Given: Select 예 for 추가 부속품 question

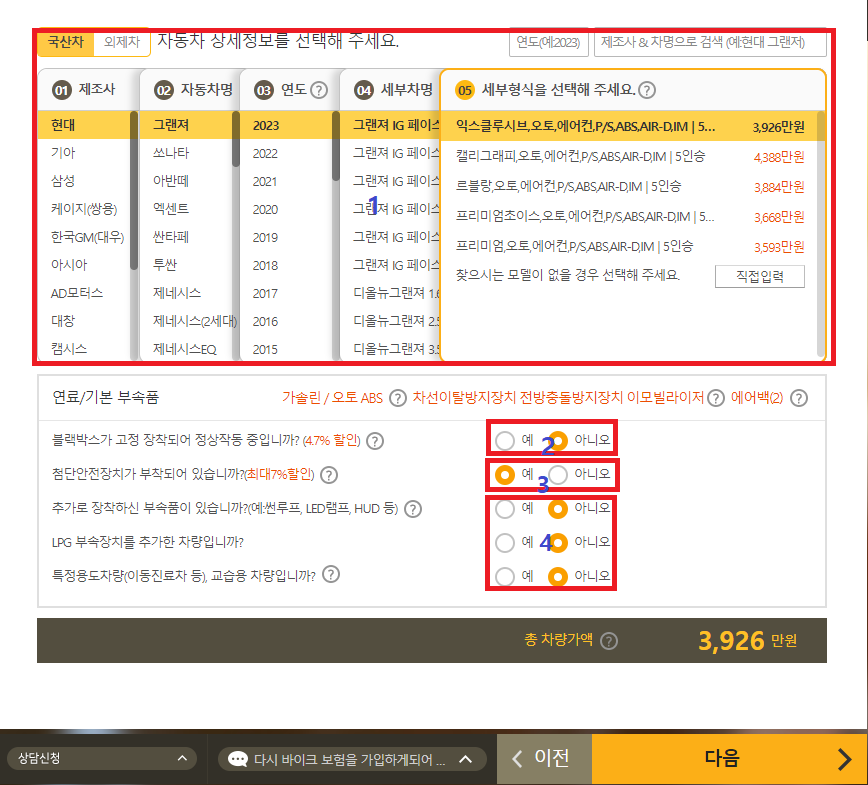Looking at the screenshot, I should tap(505, 509).
